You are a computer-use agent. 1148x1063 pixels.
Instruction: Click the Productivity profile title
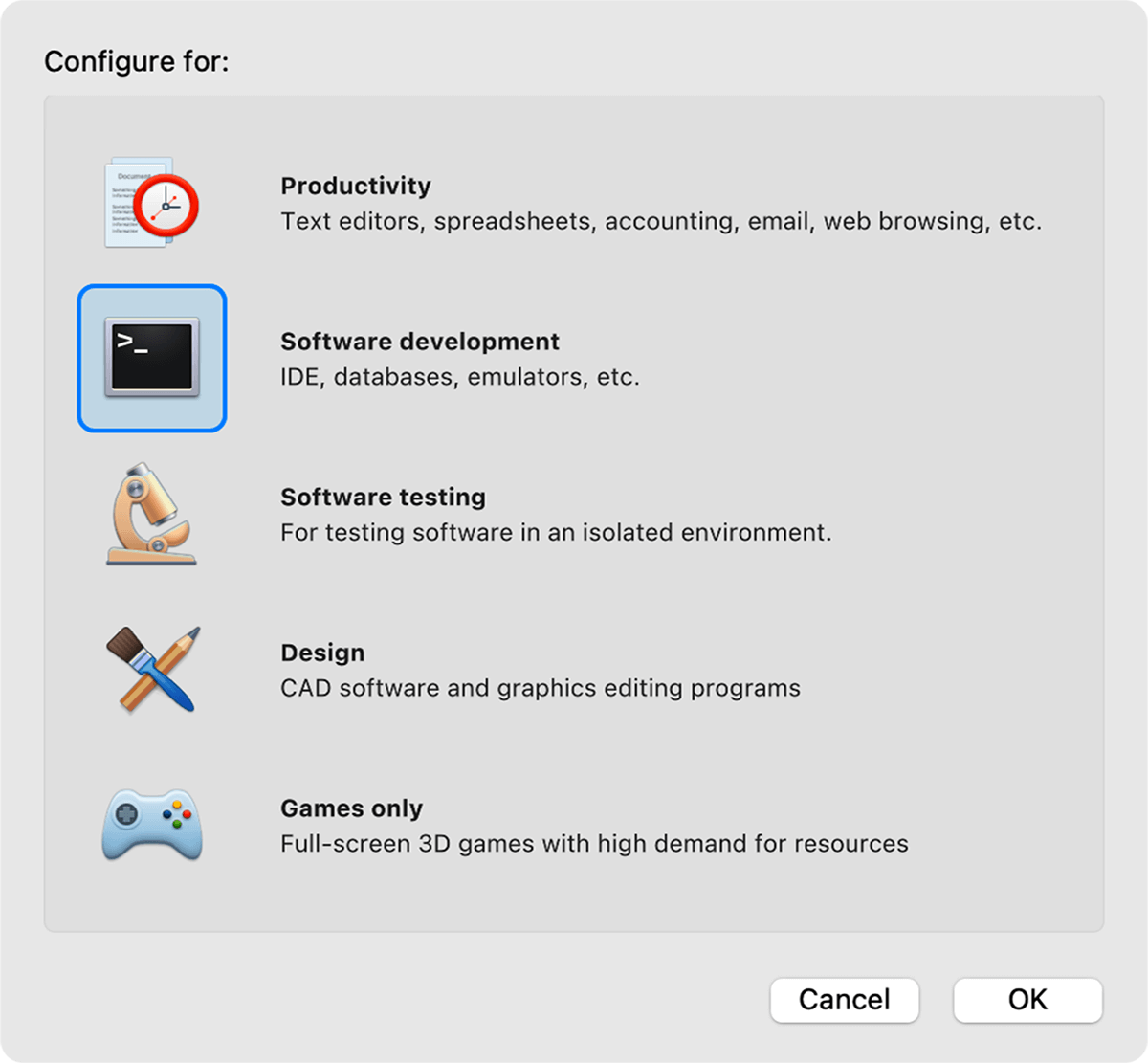click(355, 186)
